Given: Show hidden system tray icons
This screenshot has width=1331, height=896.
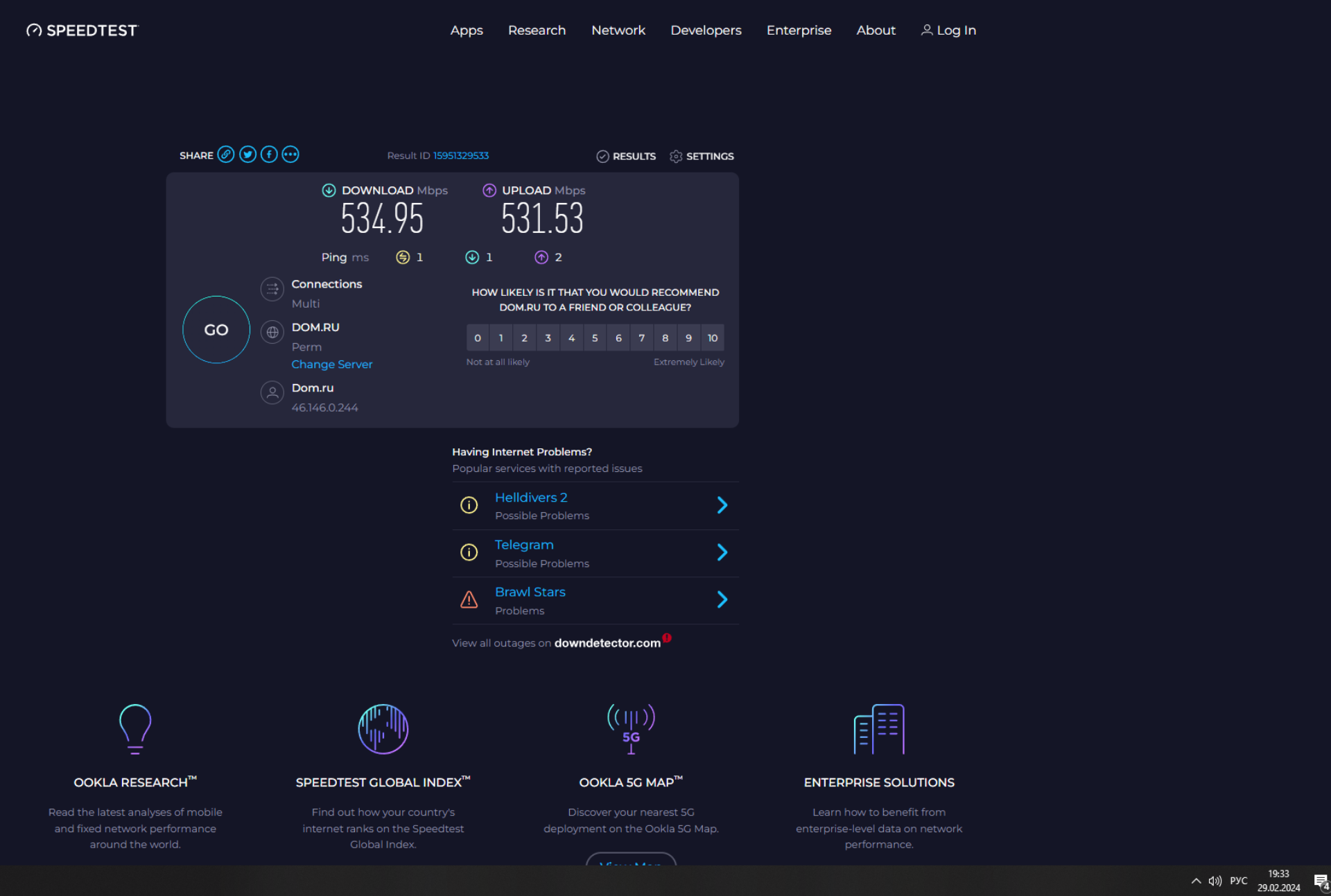Looking at the screenshot, I should pyautogui.click(x=1196, y=881).
